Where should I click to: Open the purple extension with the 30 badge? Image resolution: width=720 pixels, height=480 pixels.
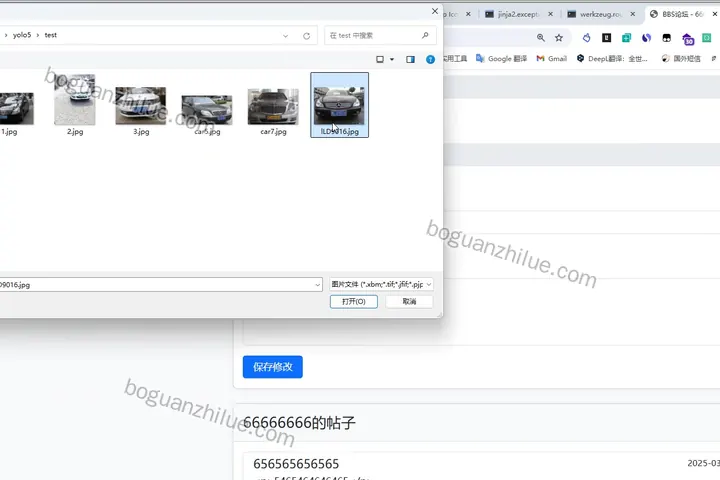tap(687, 39)
